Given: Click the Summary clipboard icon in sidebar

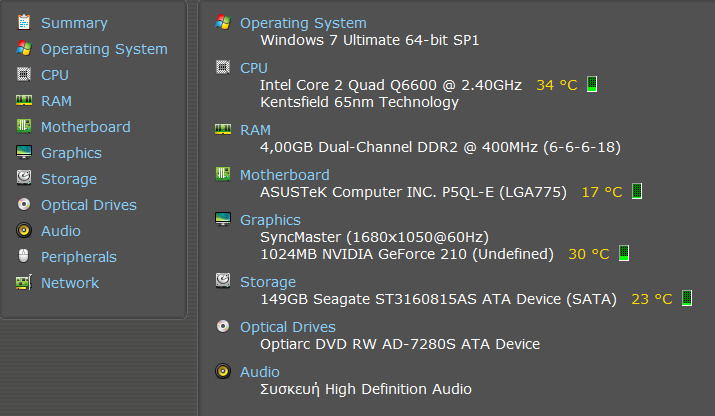Looking at the screenshot, I should (x=24, y=22).
